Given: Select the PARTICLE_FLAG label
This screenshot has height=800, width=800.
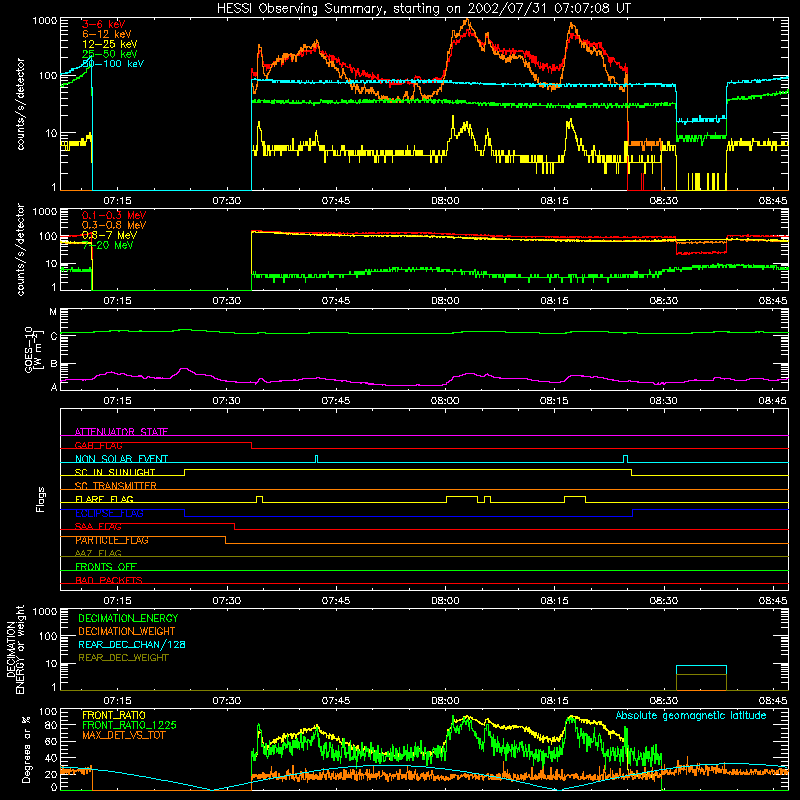Looking at the screenshot, I should tap(112, 540).
